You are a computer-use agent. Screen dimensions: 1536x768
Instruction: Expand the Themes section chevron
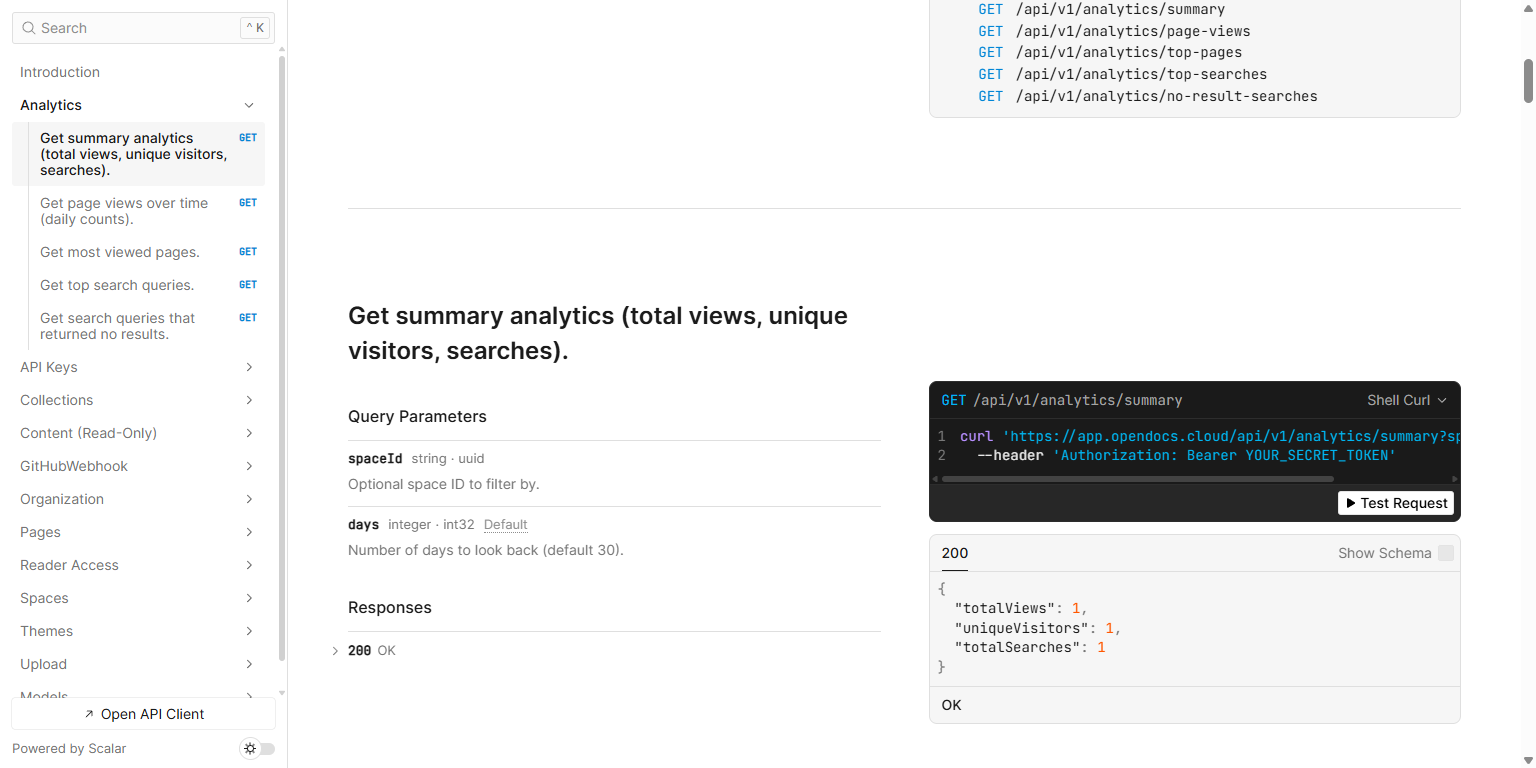249,631
